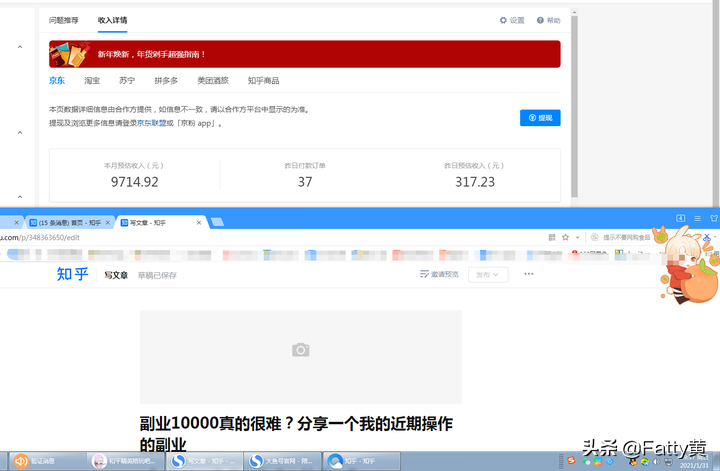Screen dimensions: 720x471
Task: Click the 知乎 logo
Action: [73, 274]
